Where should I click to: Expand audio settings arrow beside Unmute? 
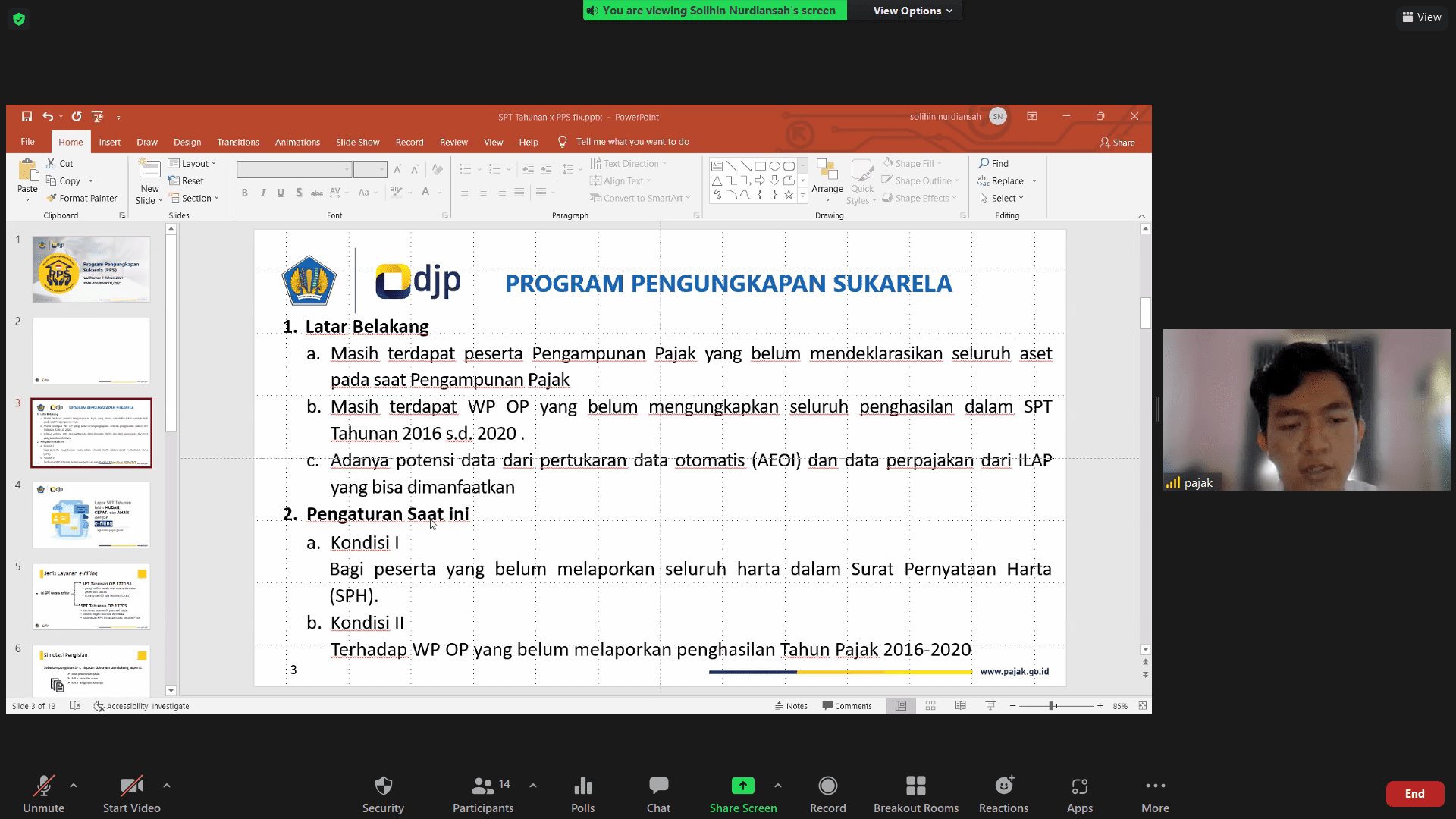[x=74, y=786]
